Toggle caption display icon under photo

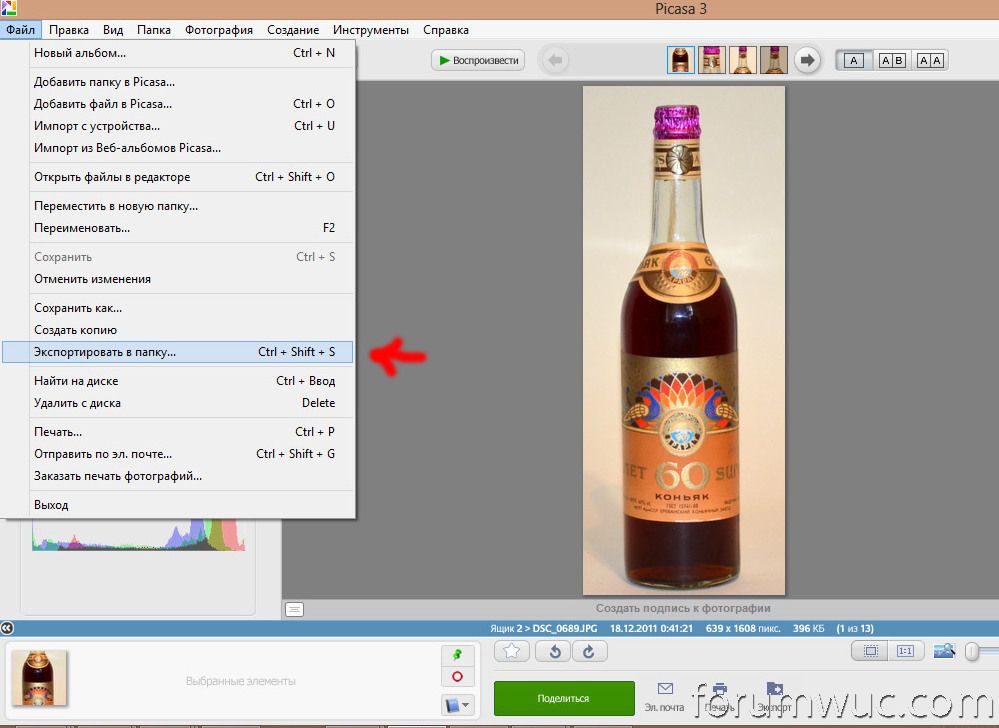coord(294,610)
